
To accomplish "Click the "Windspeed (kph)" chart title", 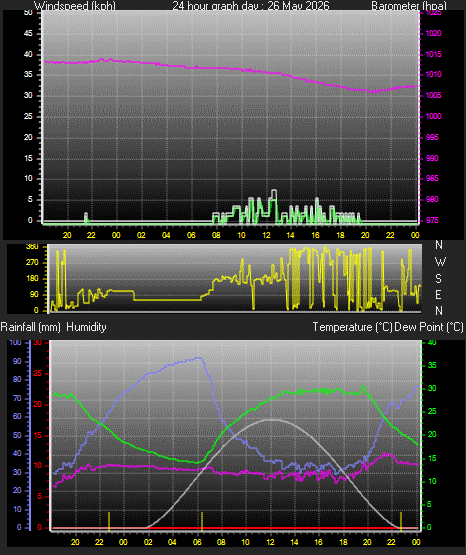I will [x=75, y=5].
